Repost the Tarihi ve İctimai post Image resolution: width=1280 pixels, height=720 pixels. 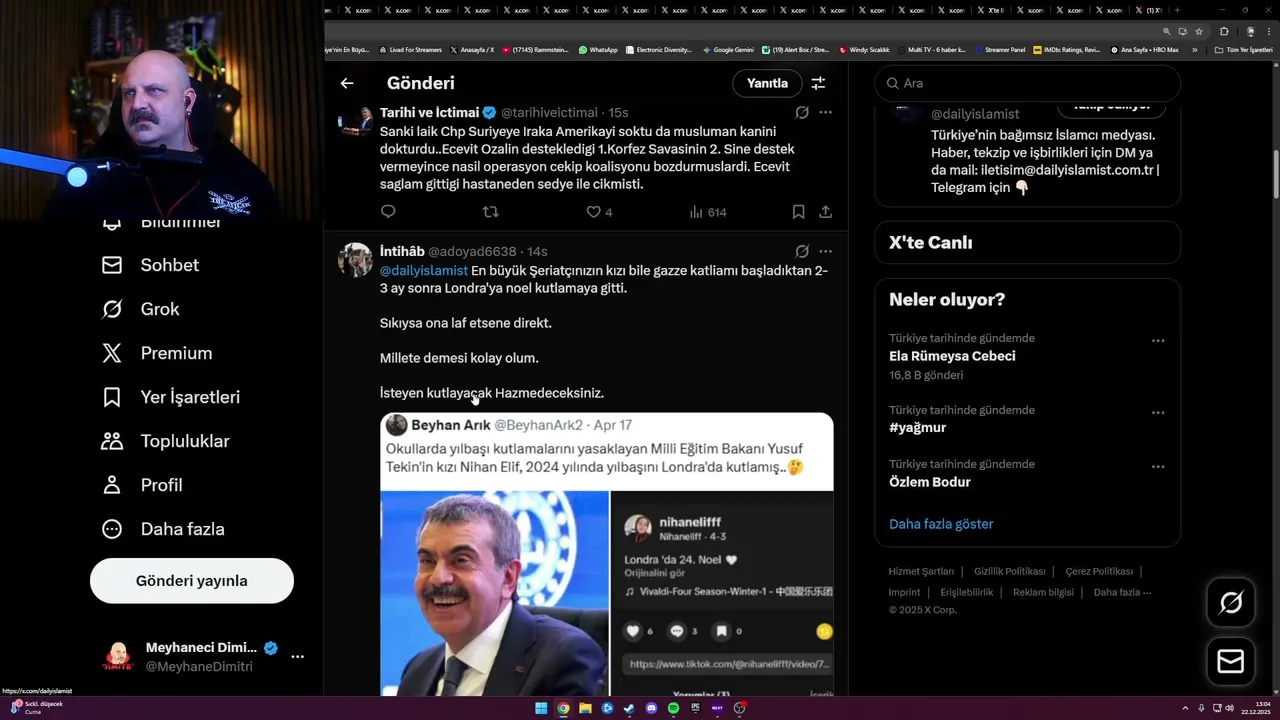coord(490,212)
